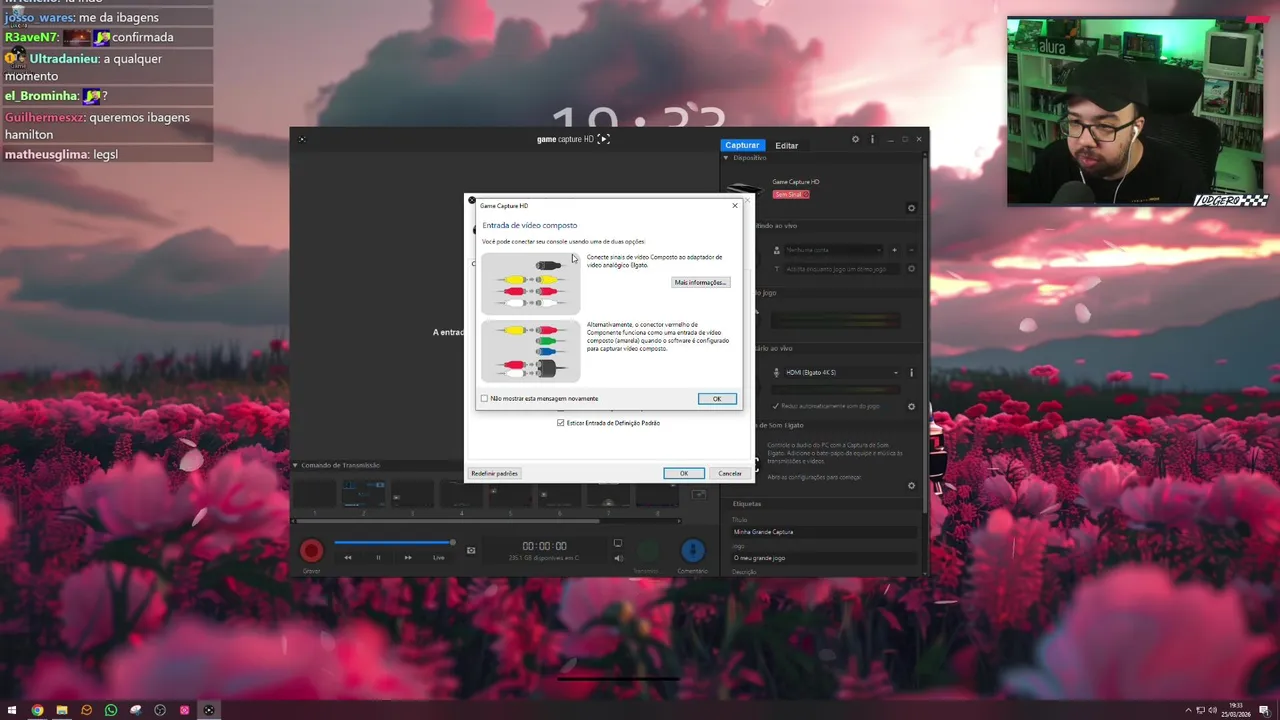
Task: Jump to Live in playback controls
Action: click(x=438, y=557)
